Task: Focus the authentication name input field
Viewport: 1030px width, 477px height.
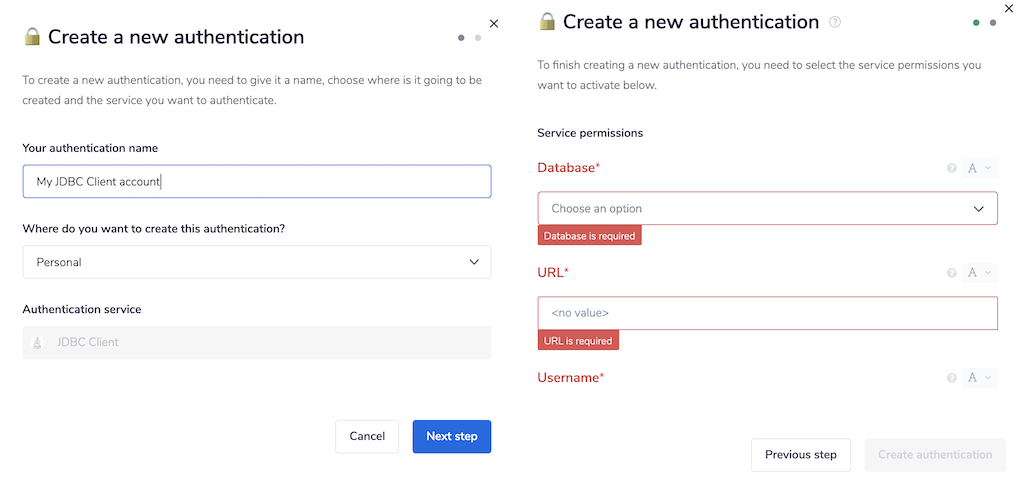Action: coord(256,181)
